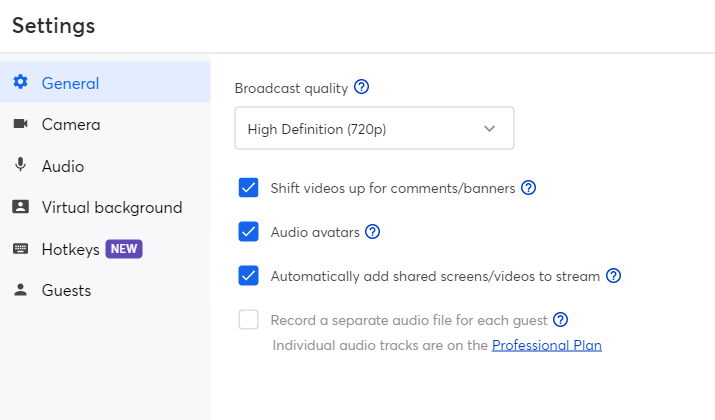Click the Shift videos up for comments/banners label
This screenshot has height=420, width=715.
coord(393,188)
